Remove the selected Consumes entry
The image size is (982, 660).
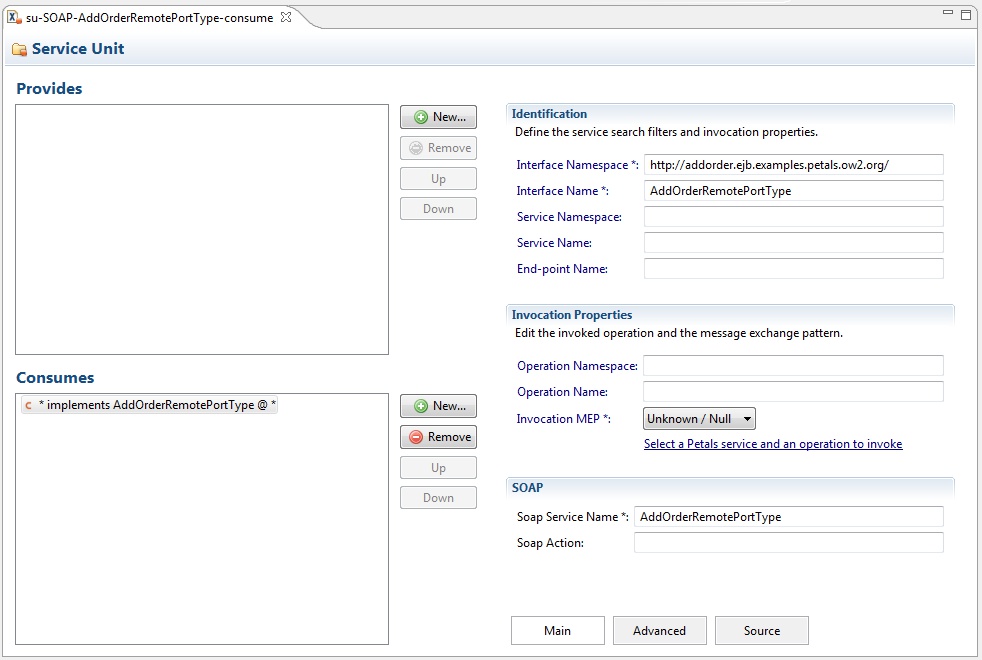click(x=438, y=437)
